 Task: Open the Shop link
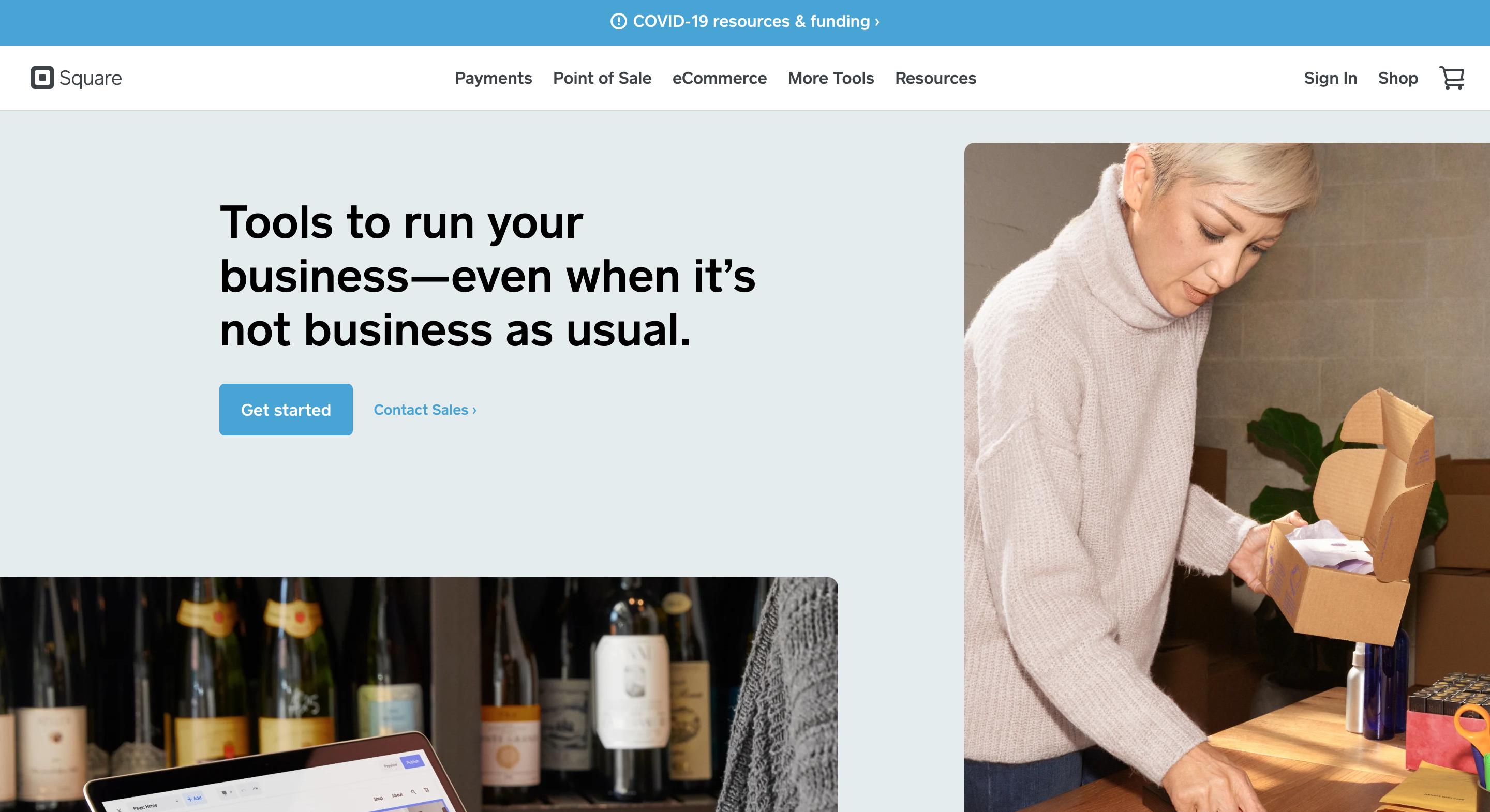tap(1398, 78)
